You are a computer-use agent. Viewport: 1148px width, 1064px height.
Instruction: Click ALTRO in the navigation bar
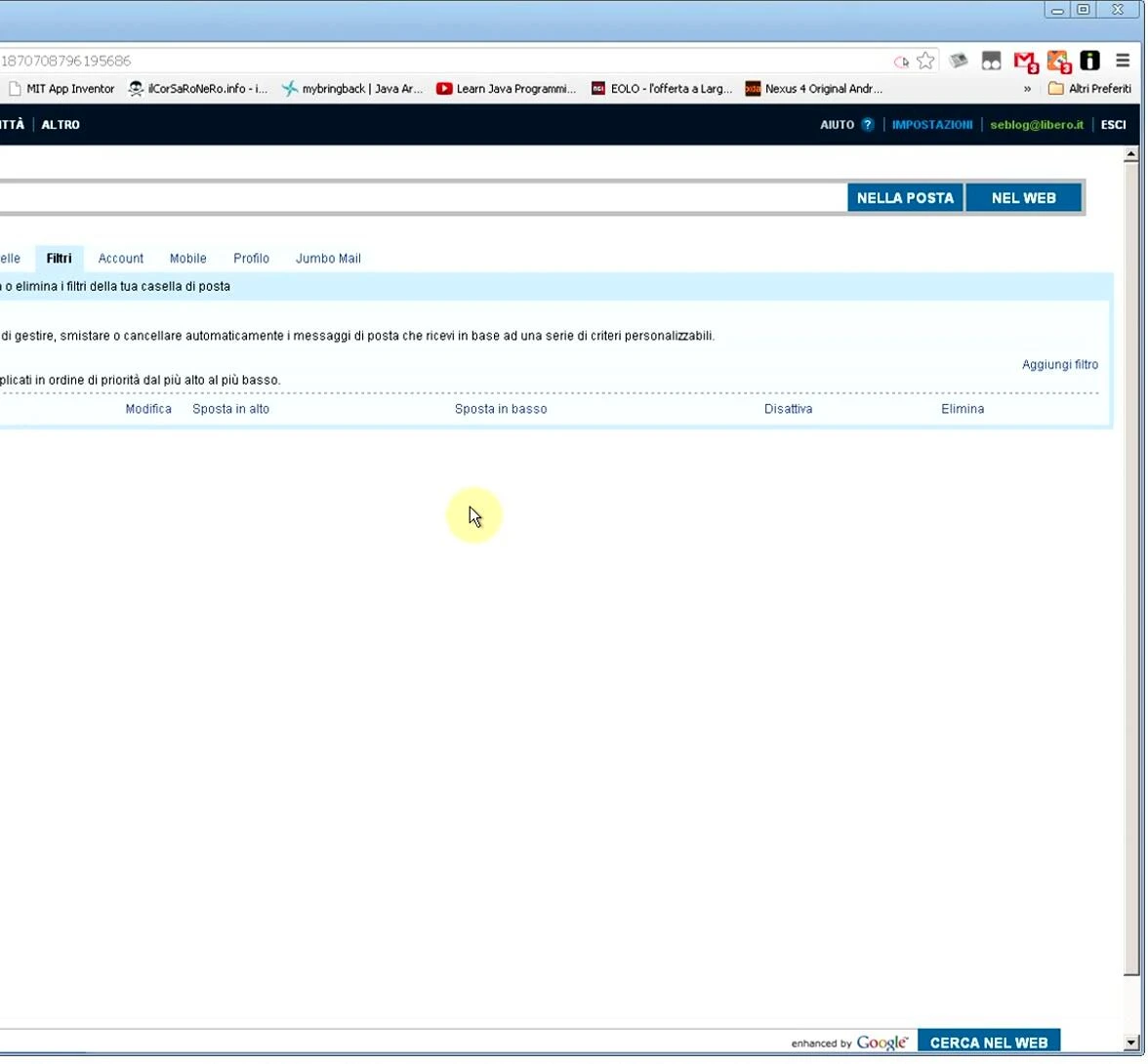pos(61,124)
